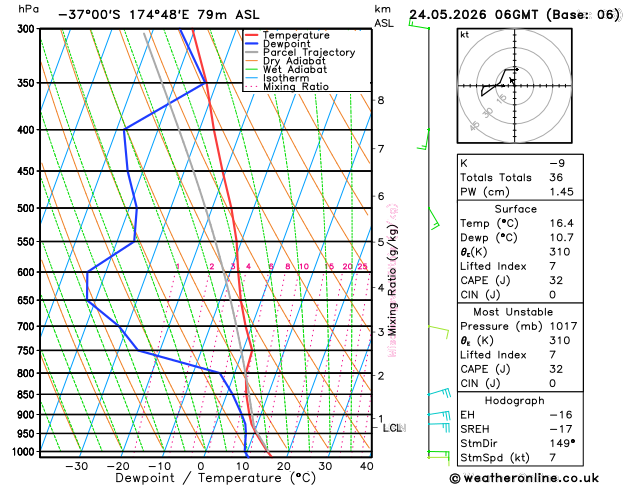Click the hodograph 'kt' unit label
Screen dimensions: 629x486
click(465, 35)
